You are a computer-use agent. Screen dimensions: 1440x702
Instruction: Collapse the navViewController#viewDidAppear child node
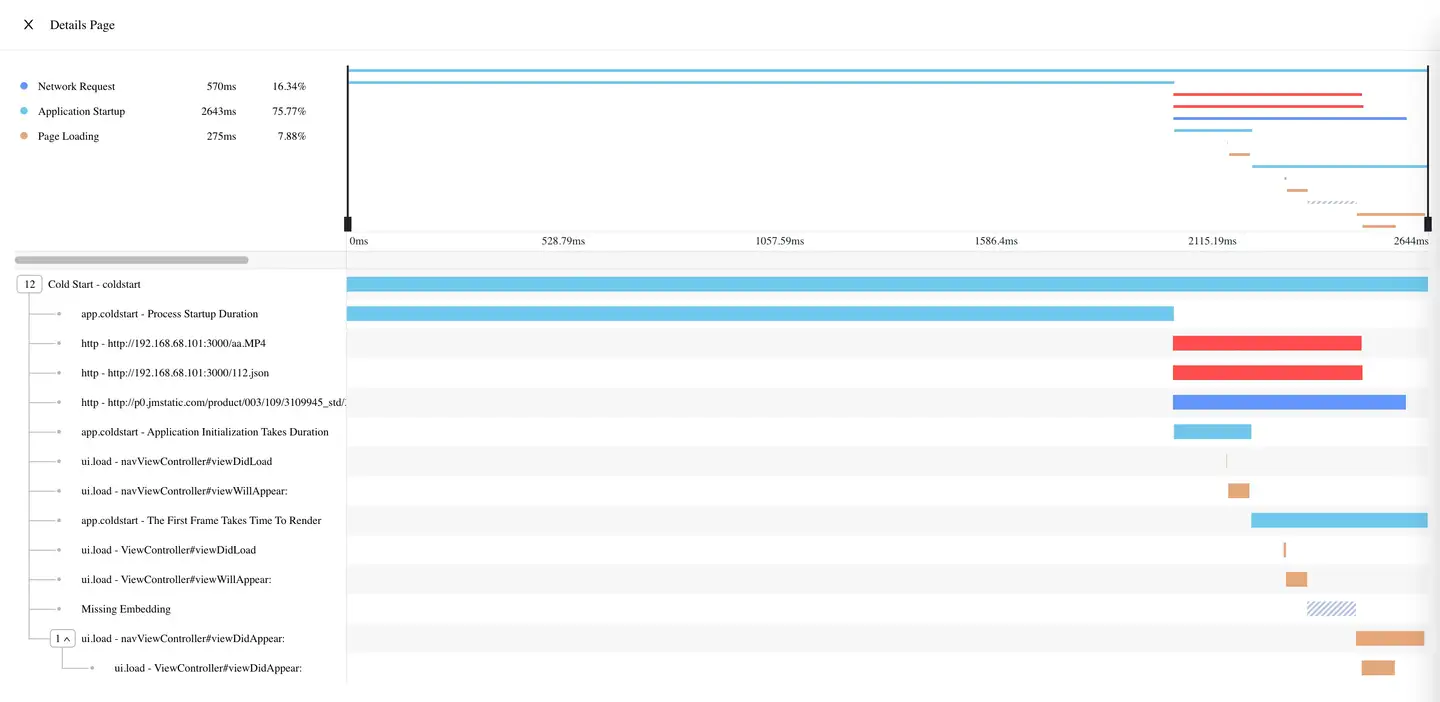[63, 639]
